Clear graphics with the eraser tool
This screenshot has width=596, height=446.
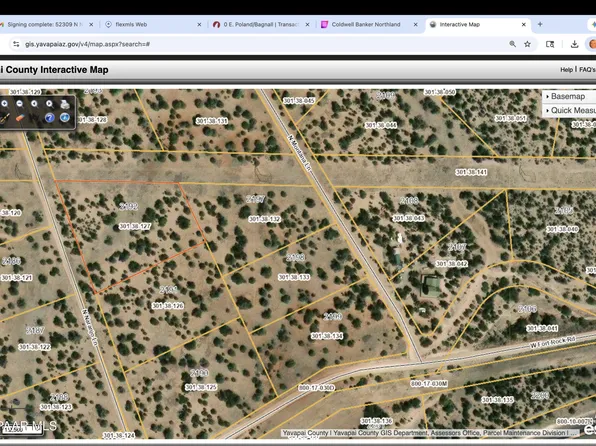coord(20,118)
